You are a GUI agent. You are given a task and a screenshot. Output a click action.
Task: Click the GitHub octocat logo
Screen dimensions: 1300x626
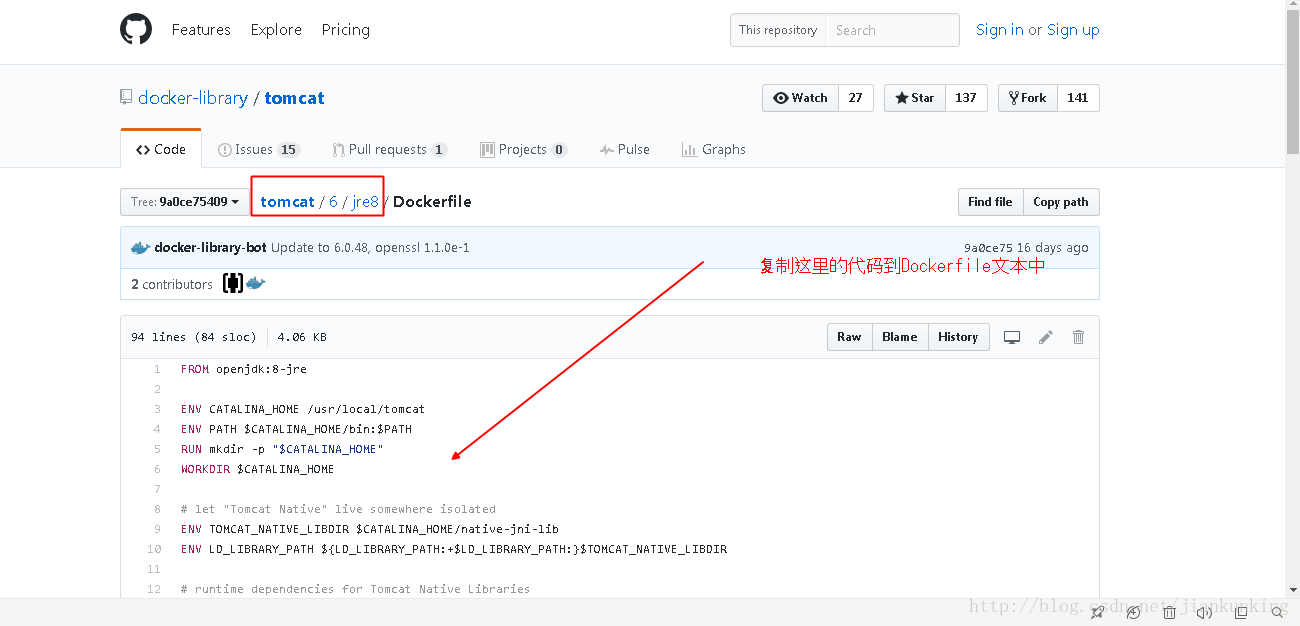(x=136, y=29)
